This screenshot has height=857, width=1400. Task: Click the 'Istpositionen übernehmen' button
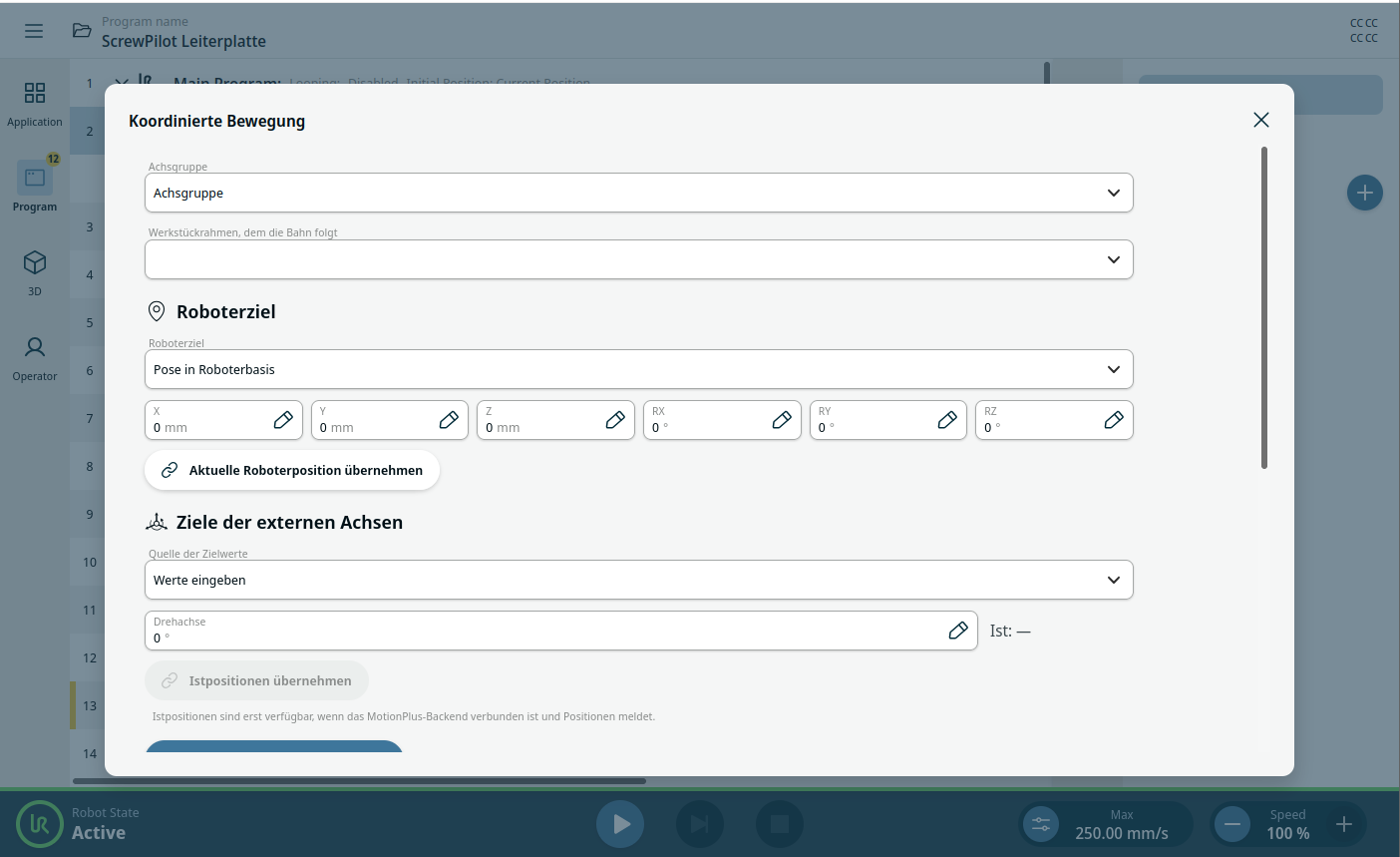click(256, 680)
